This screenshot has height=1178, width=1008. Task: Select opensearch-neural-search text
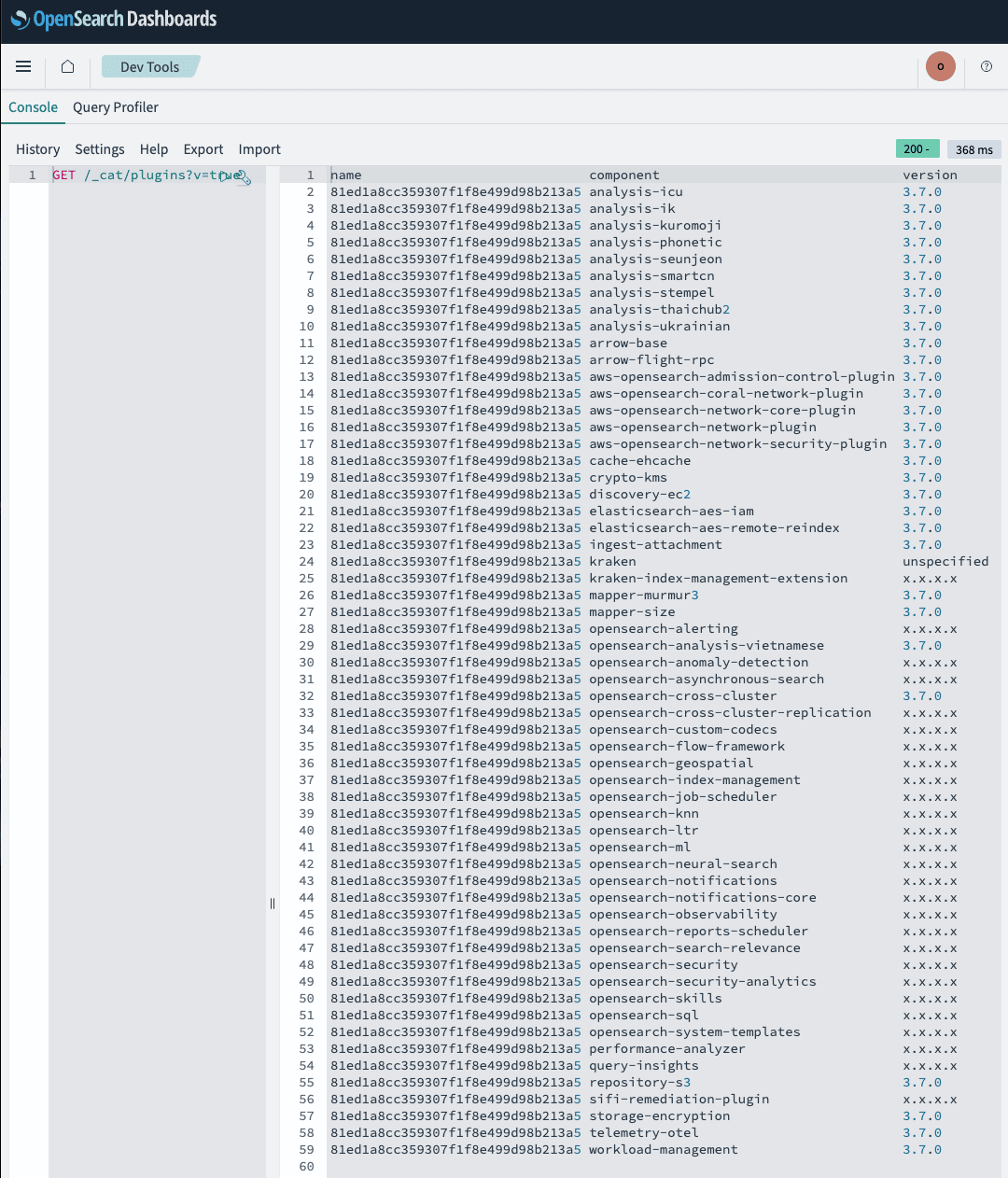683,863
